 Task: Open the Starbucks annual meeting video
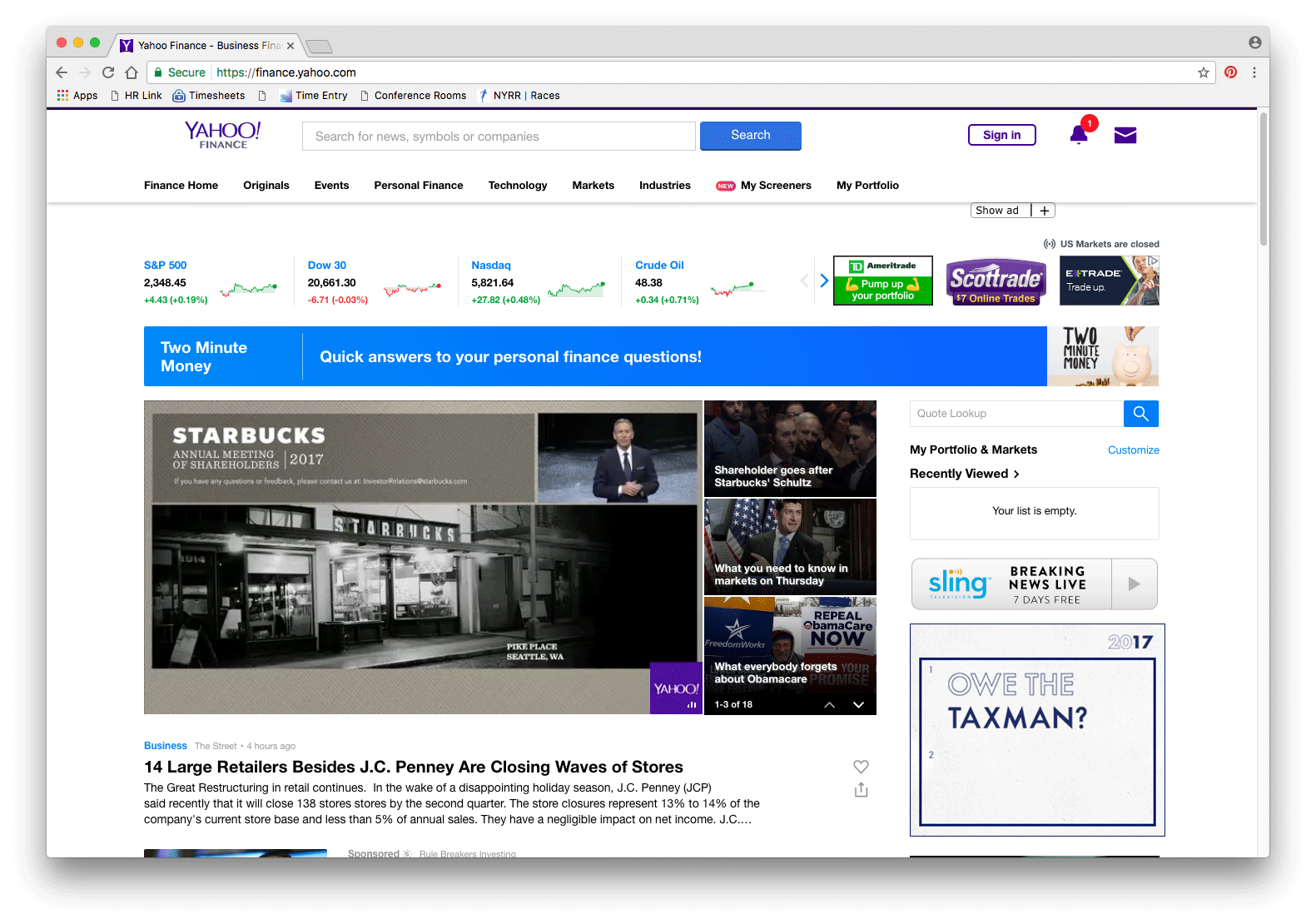(x=423, y=557)
